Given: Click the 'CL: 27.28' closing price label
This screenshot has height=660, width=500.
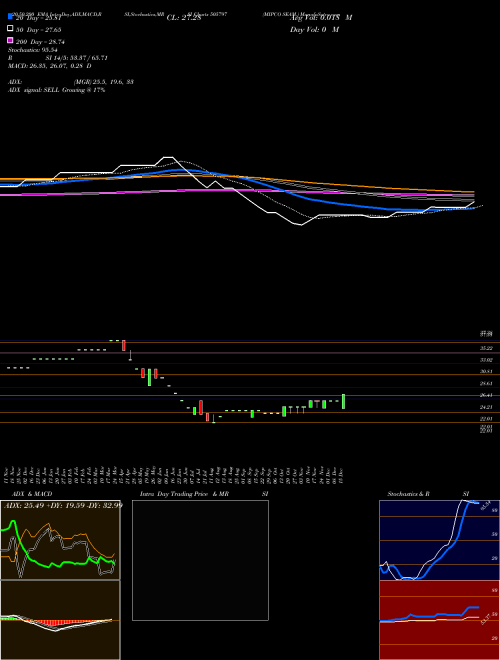Looking at the screenshot, I should pyautogui.click(x=184, y=18).
